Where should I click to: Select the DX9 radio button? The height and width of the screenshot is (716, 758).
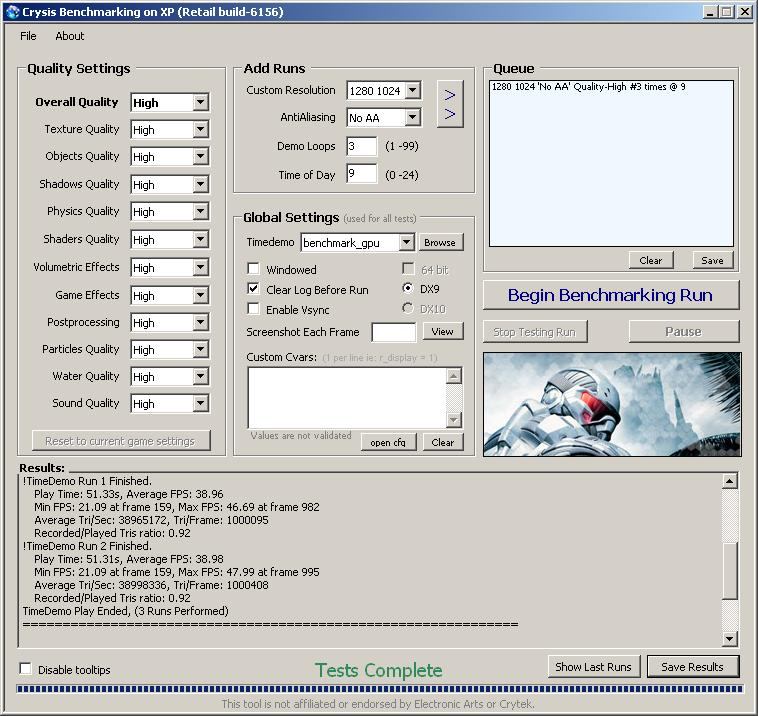point(408,289)
